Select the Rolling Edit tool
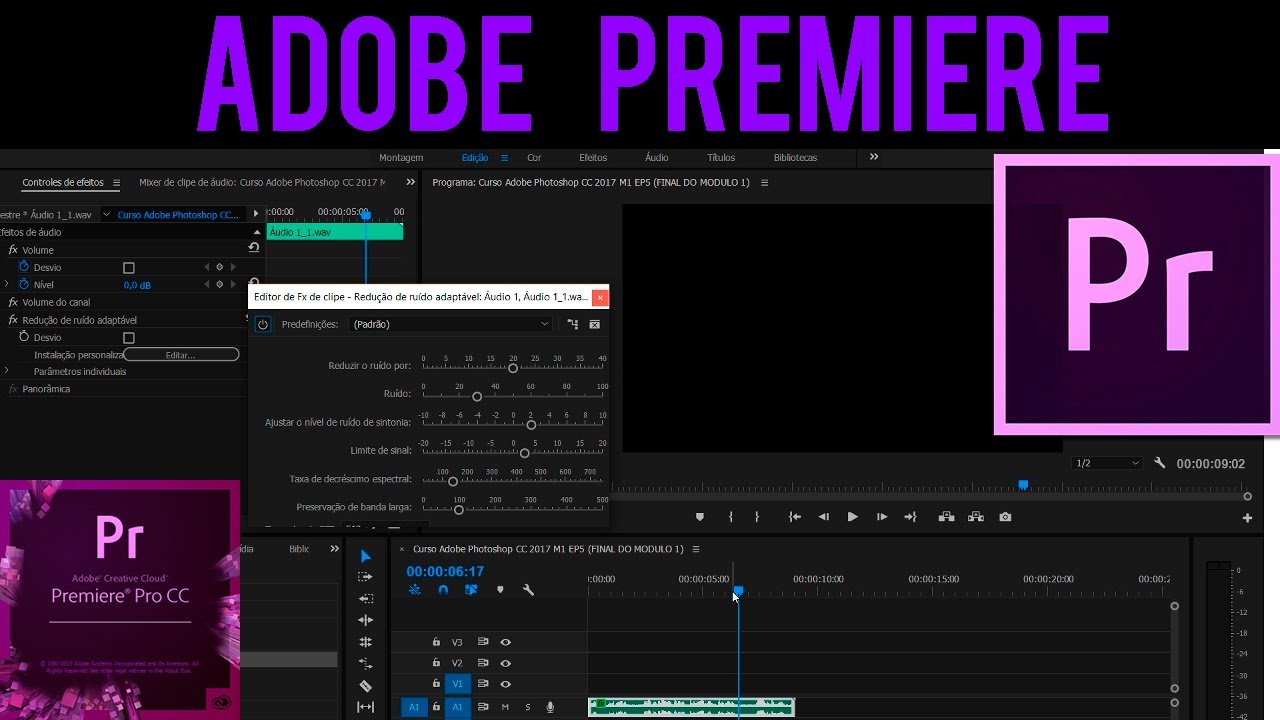Screen dimensions: 1280x720 click(365, 642)
